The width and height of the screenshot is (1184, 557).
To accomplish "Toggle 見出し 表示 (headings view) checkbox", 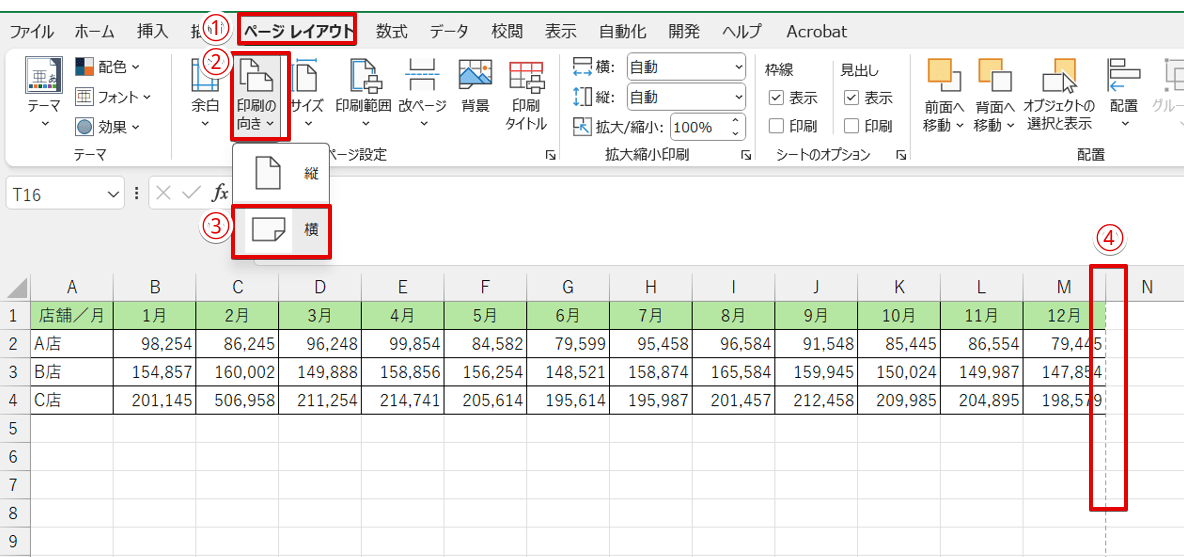I will pos(851,97).
